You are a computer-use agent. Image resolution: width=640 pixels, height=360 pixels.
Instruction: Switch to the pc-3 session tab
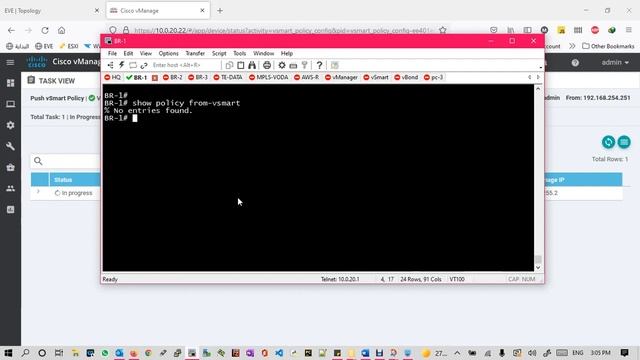(x=433, y=77)
